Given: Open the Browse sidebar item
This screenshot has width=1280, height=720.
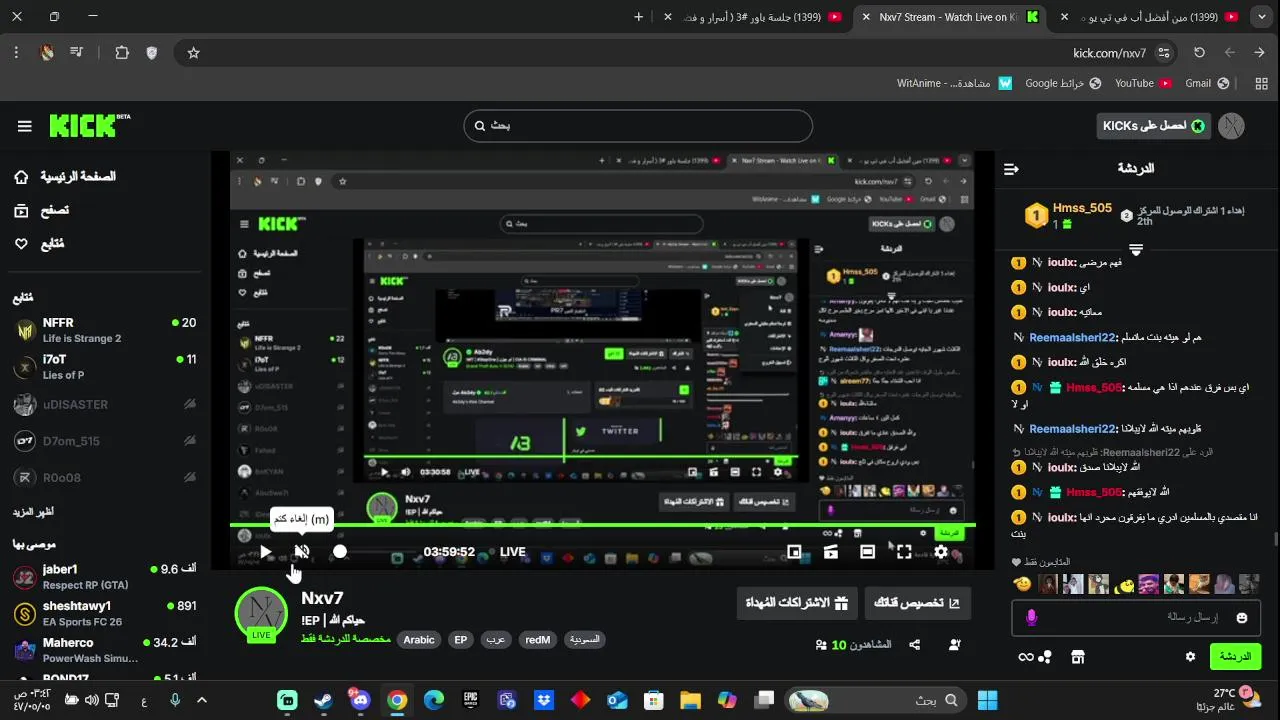Looking at the screenshot, I should [42, 211].
